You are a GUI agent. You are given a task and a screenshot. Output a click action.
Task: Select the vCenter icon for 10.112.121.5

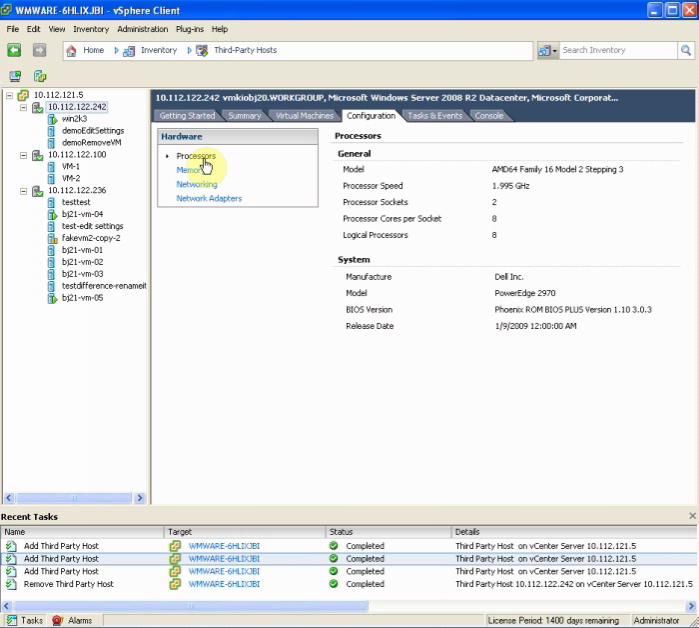(x=23, y=95)
